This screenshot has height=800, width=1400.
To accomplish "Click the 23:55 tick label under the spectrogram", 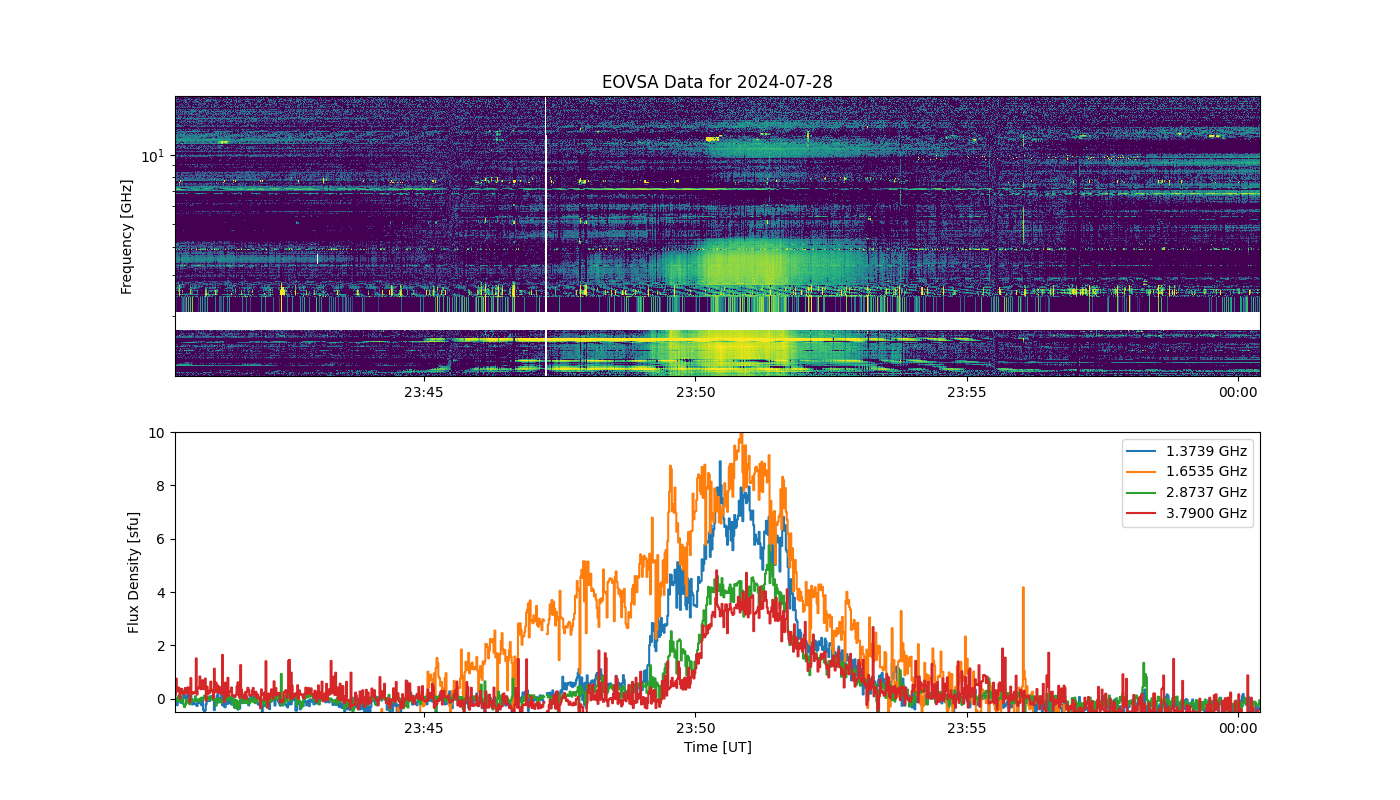I will 967,392.
